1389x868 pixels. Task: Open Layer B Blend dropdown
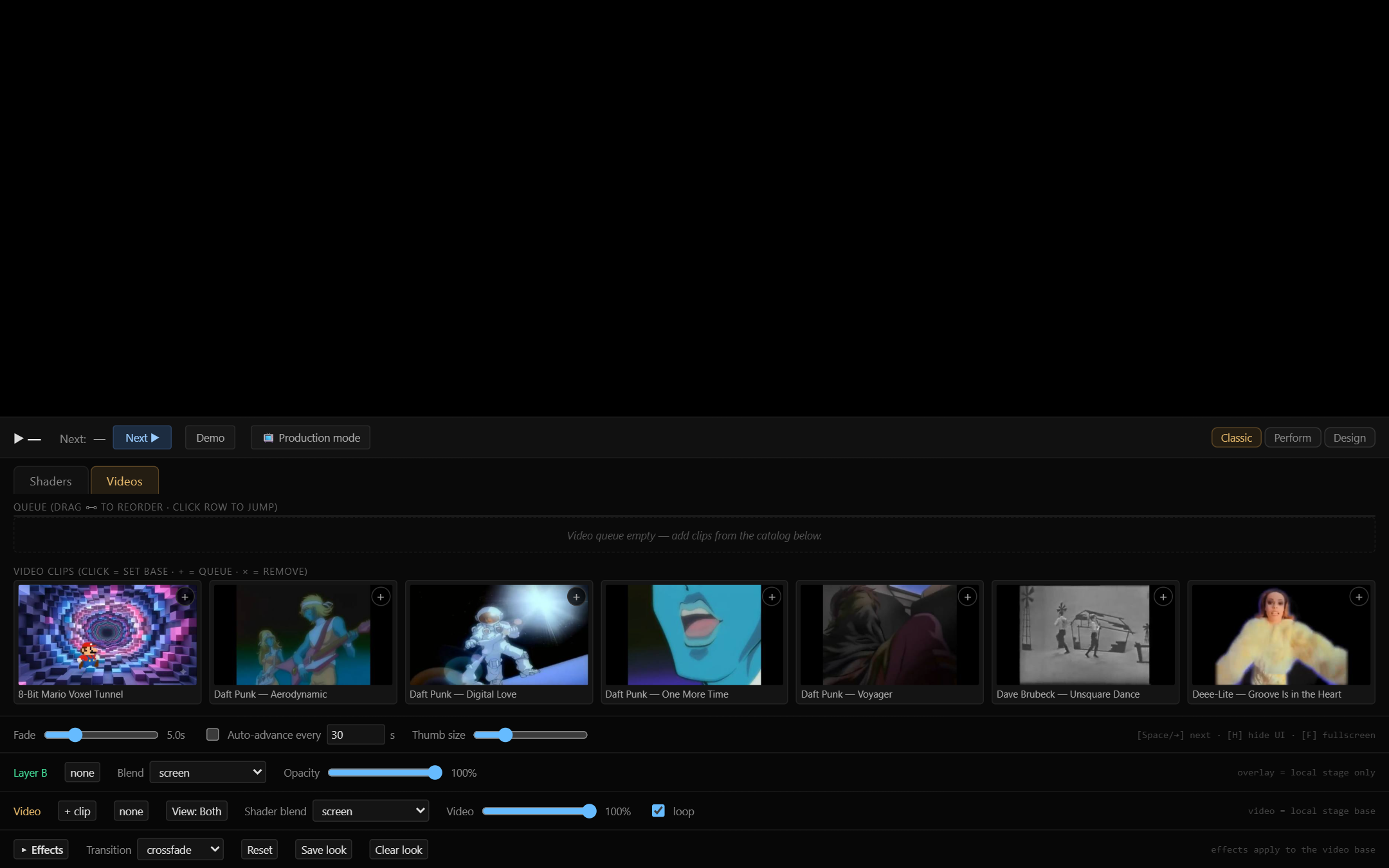pos(208,772)
